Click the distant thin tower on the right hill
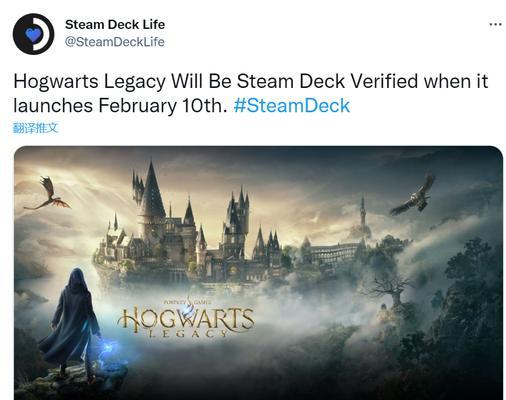Viewport: 506px width, 400px height. [362, 213]
